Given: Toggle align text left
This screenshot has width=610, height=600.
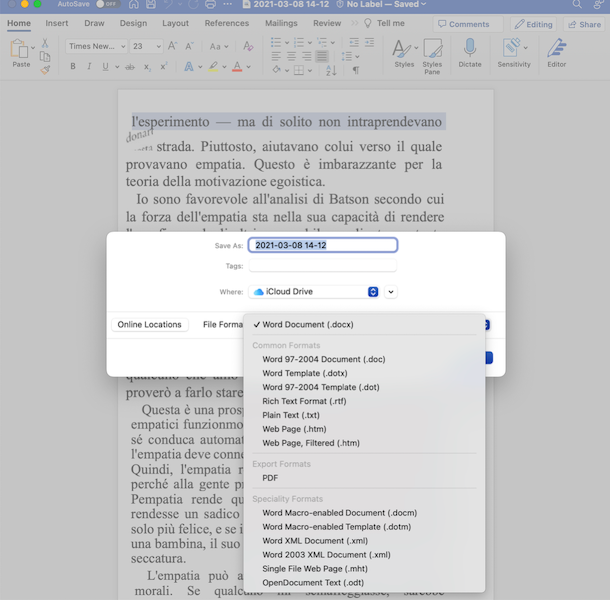Looking at the screenshot, I should (x=276, y=56).
